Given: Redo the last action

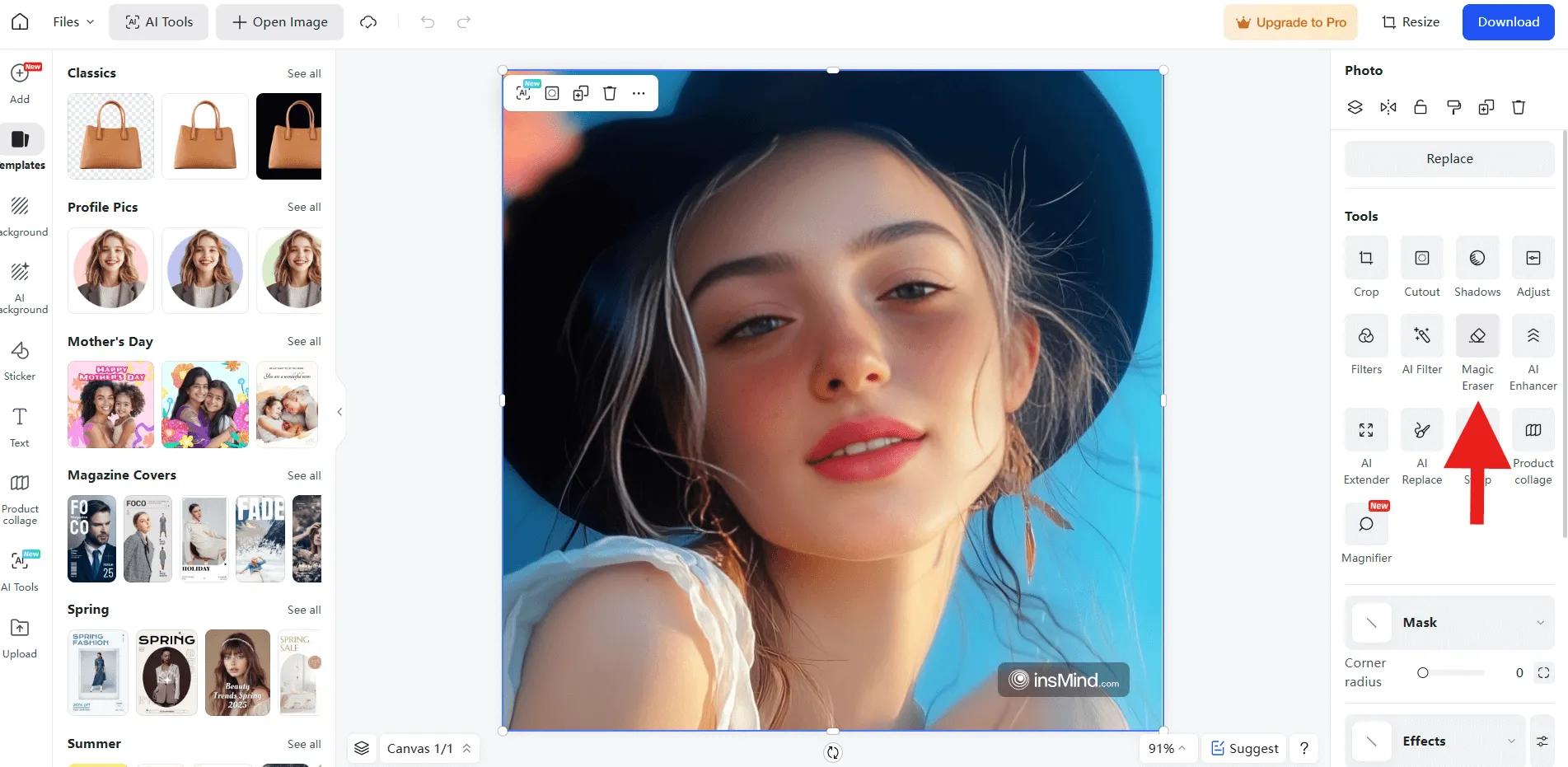Looking at the screenshot, I should pos(464,22).
